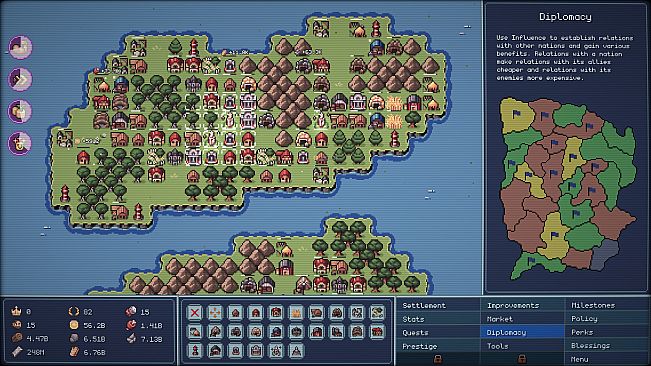Select the blue-roofed building in build palette

(276, 332)
